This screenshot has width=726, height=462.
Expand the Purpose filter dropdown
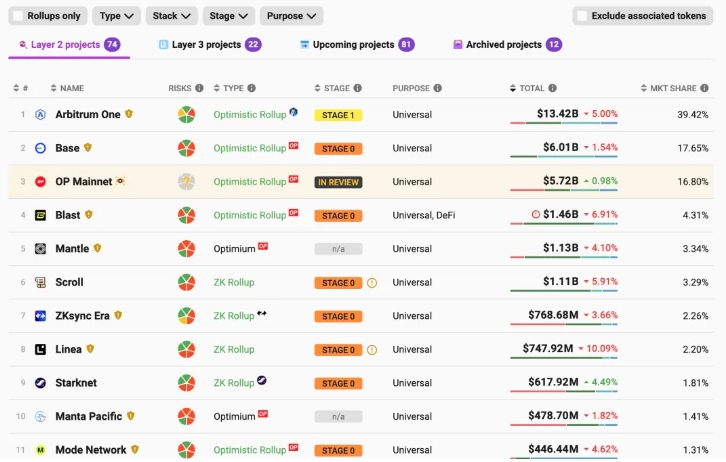pyautogui.click(x=291, y=16)
